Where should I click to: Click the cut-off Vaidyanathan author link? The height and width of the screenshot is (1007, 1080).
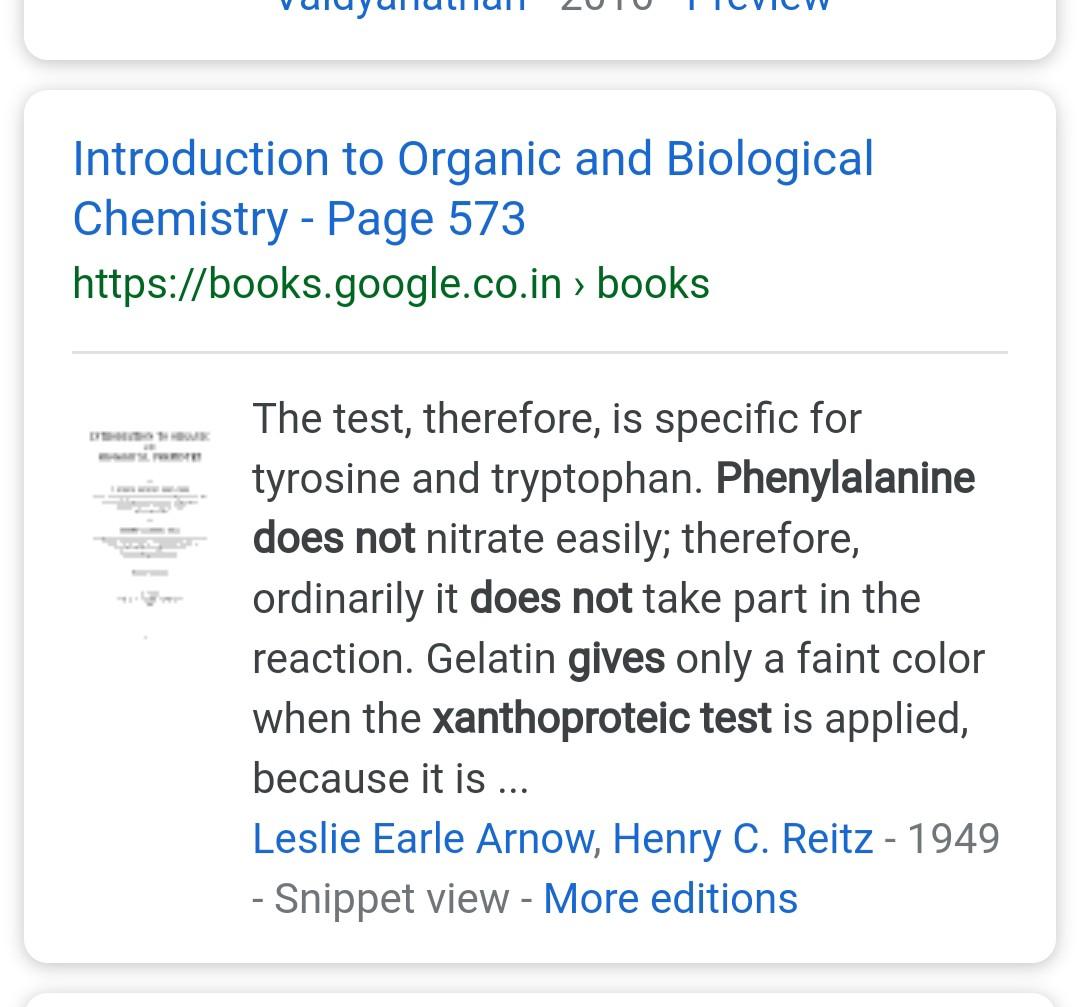click(x=400, y=6)
